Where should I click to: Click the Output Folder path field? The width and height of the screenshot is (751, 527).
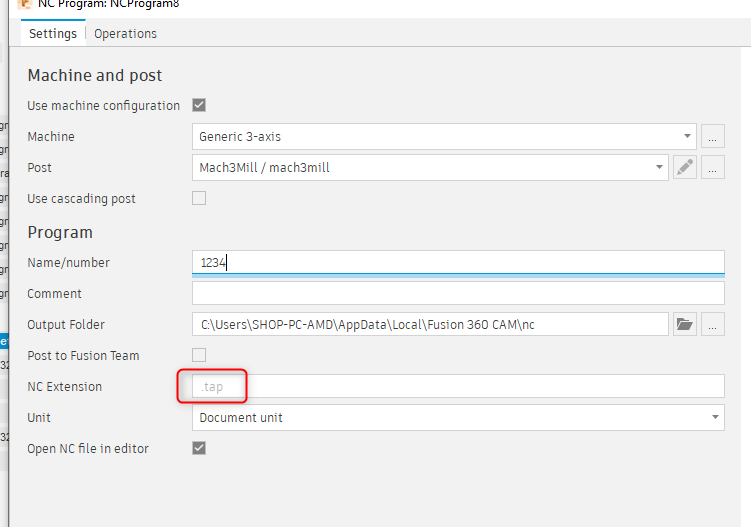pos(430,324)
